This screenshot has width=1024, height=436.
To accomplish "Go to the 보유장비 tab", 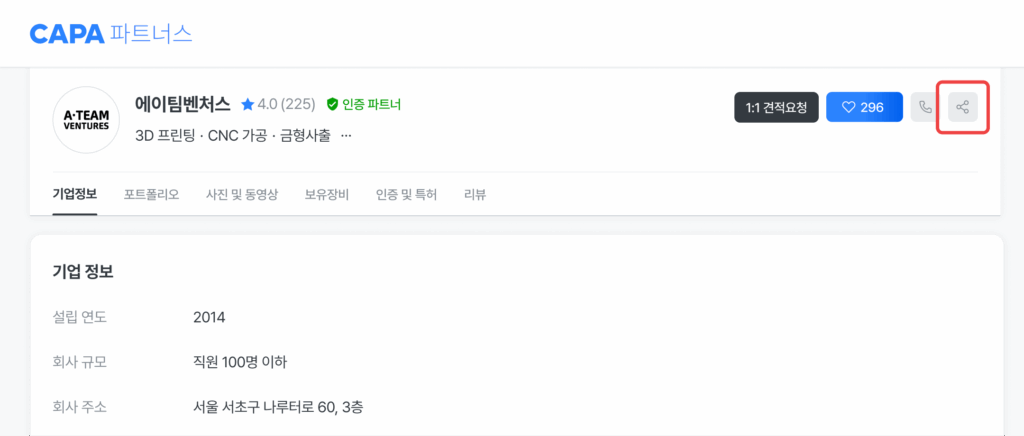I will 327,195.
